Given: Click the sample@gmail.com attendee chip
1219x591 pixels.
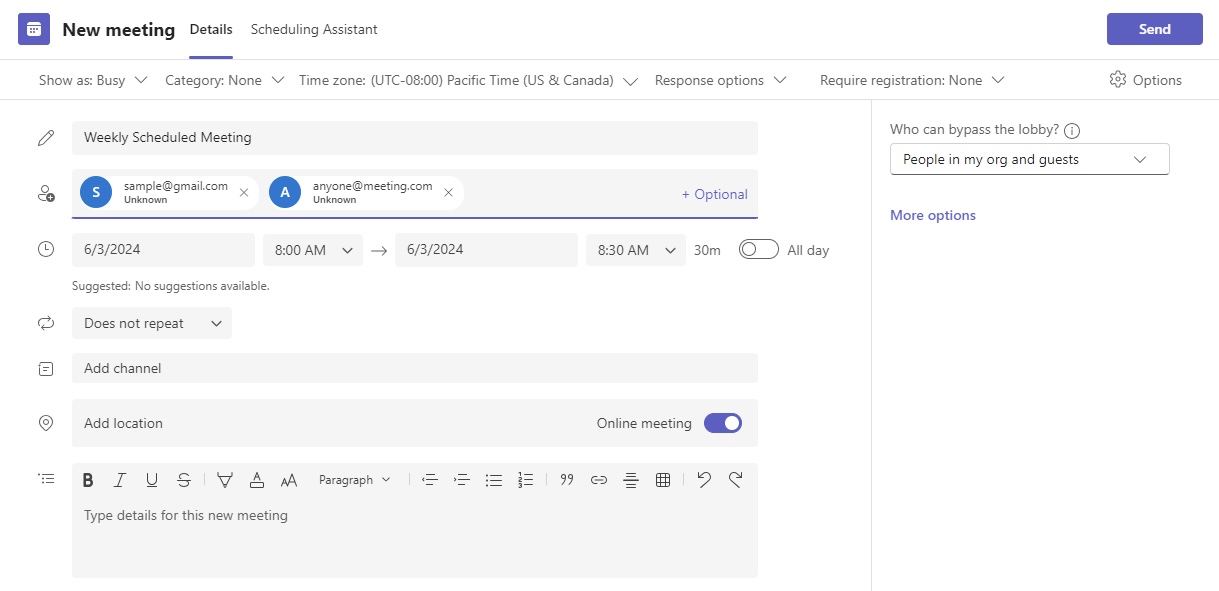Looking at the screenshot, I should click(x=169, y=193).
